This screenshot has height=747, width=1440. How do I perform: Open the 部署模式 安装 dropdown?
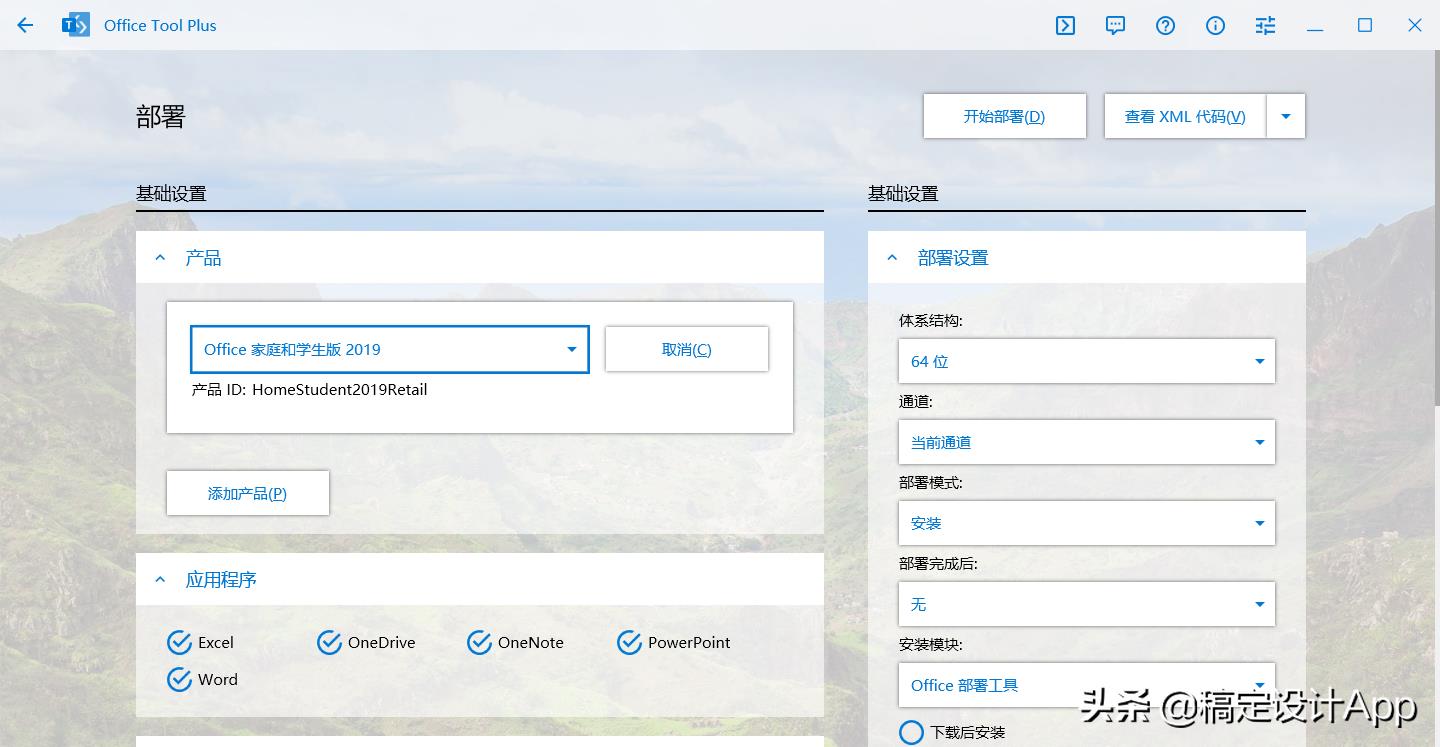(x=1087, y=523)
